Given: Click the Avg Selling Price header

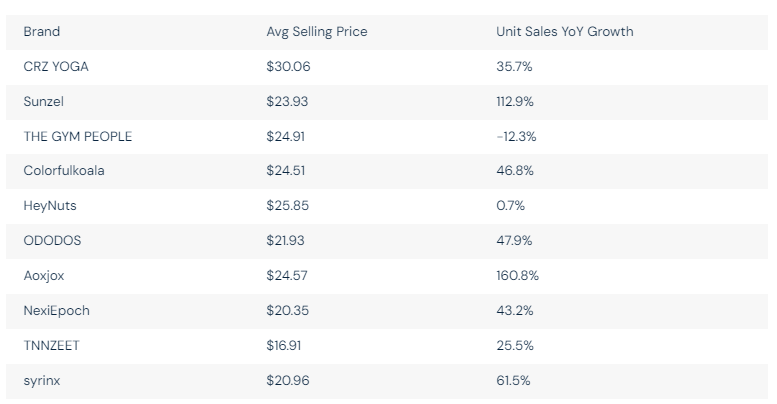Looking at the screenshot, I should click(x=316, y=32).
